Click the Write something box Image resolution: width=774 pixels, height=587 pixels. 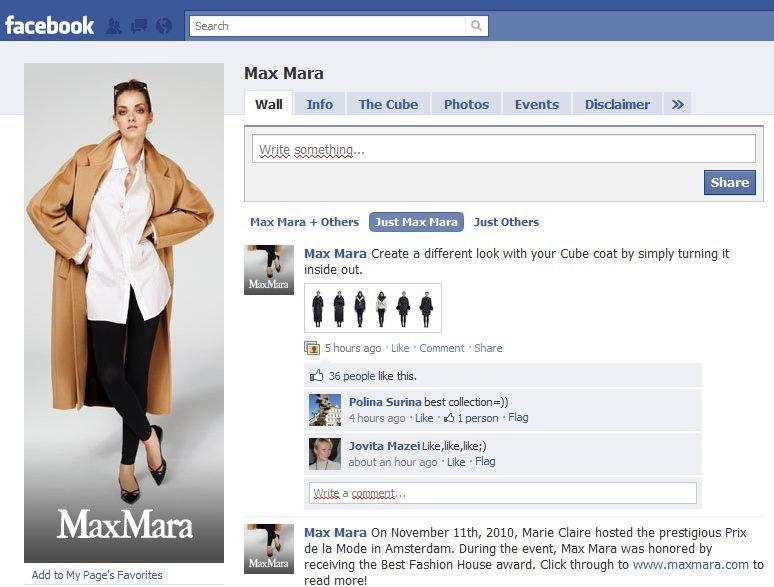coord(503,149)
